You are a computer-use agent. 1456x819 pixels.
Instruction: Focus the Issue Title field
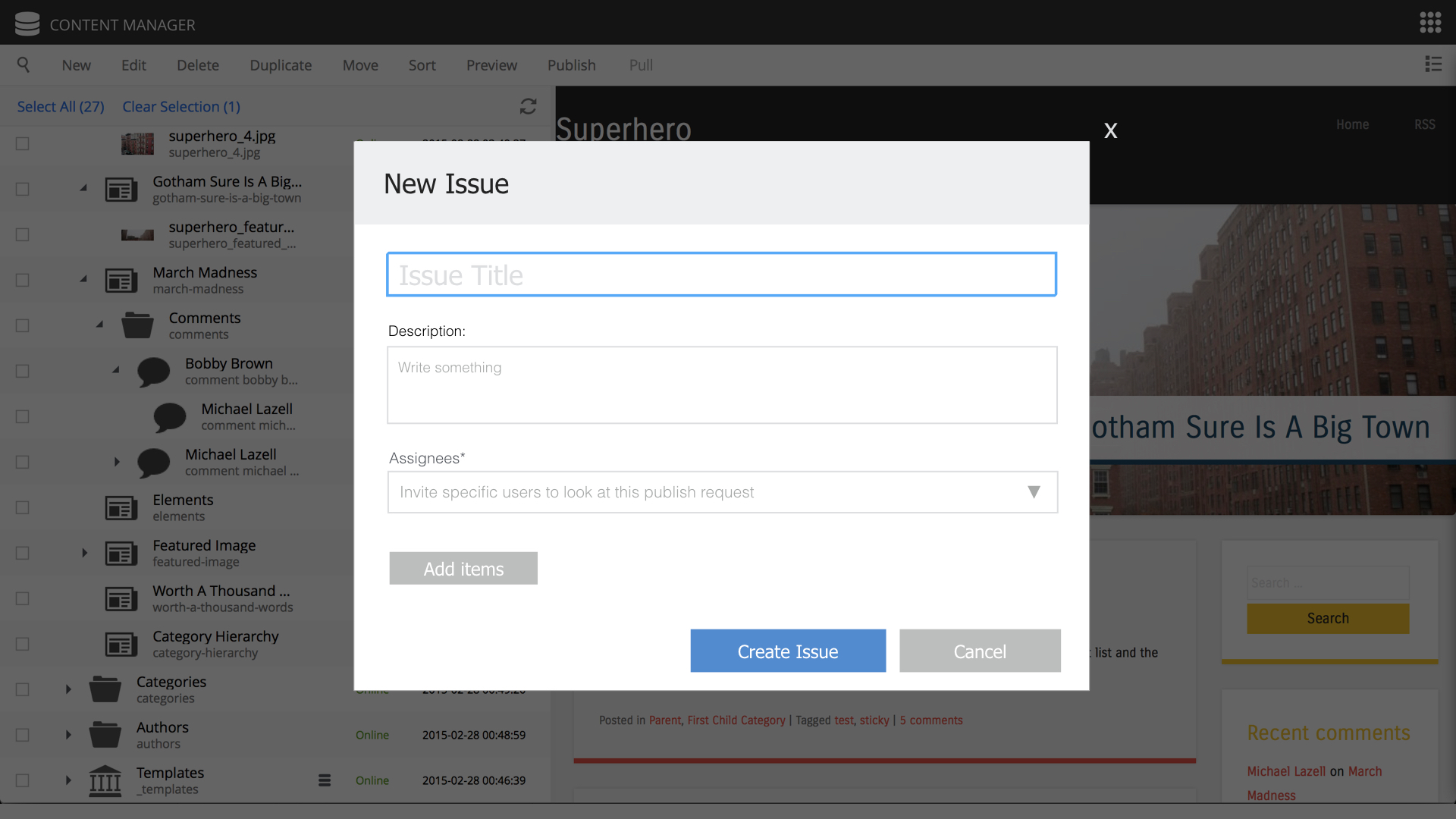click(x=721, y=275)
